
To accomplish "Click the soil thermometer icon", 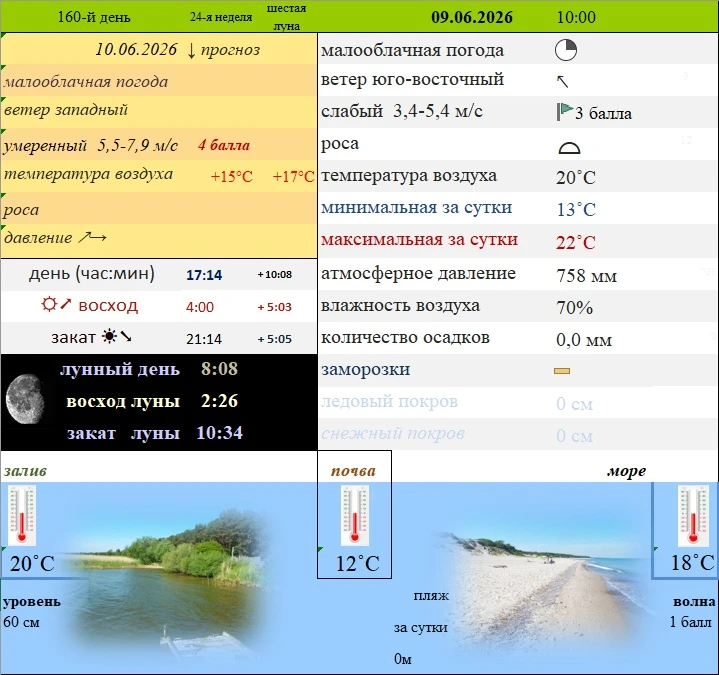I will point(354,515).
